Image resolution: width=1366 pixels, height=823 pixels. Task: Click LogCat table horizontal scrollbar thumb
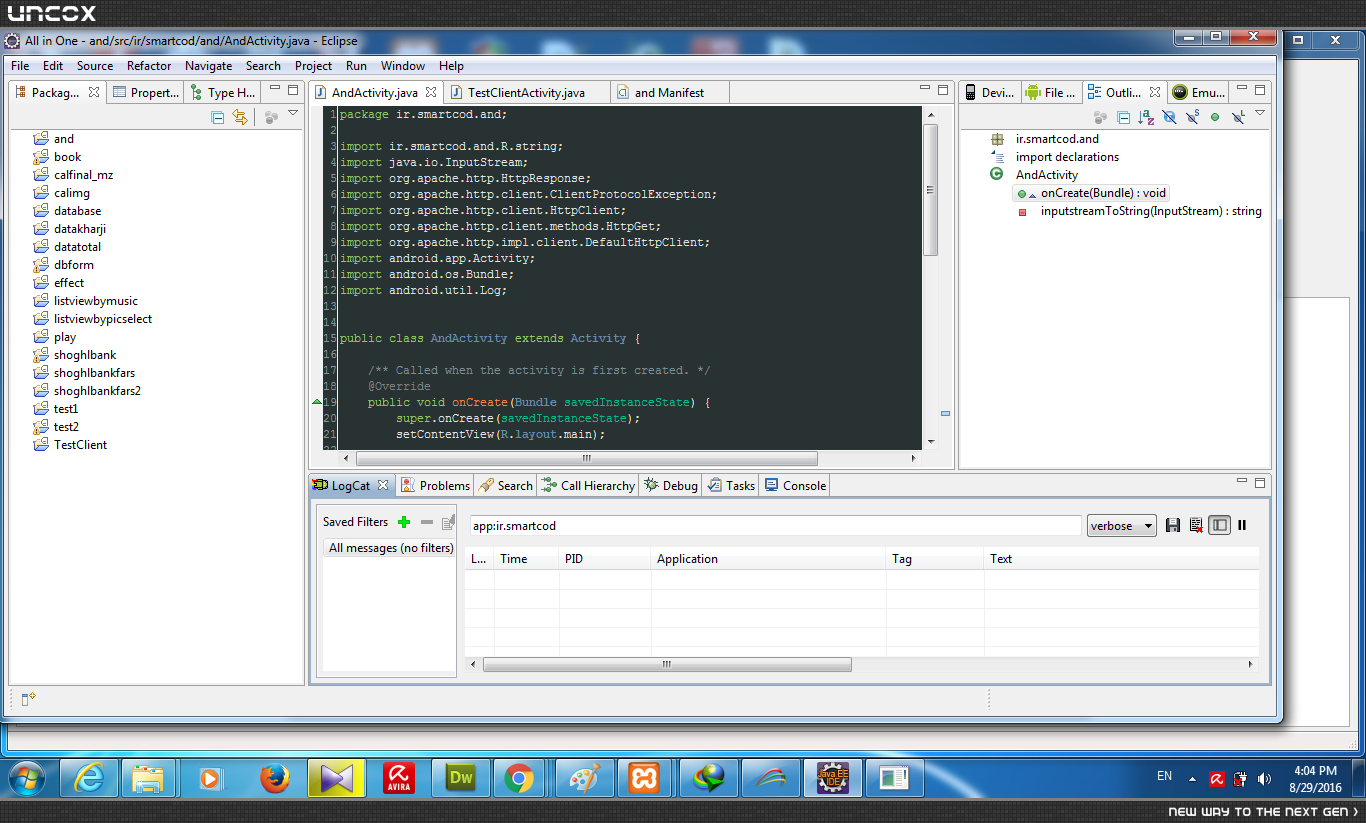pos(667,664)
